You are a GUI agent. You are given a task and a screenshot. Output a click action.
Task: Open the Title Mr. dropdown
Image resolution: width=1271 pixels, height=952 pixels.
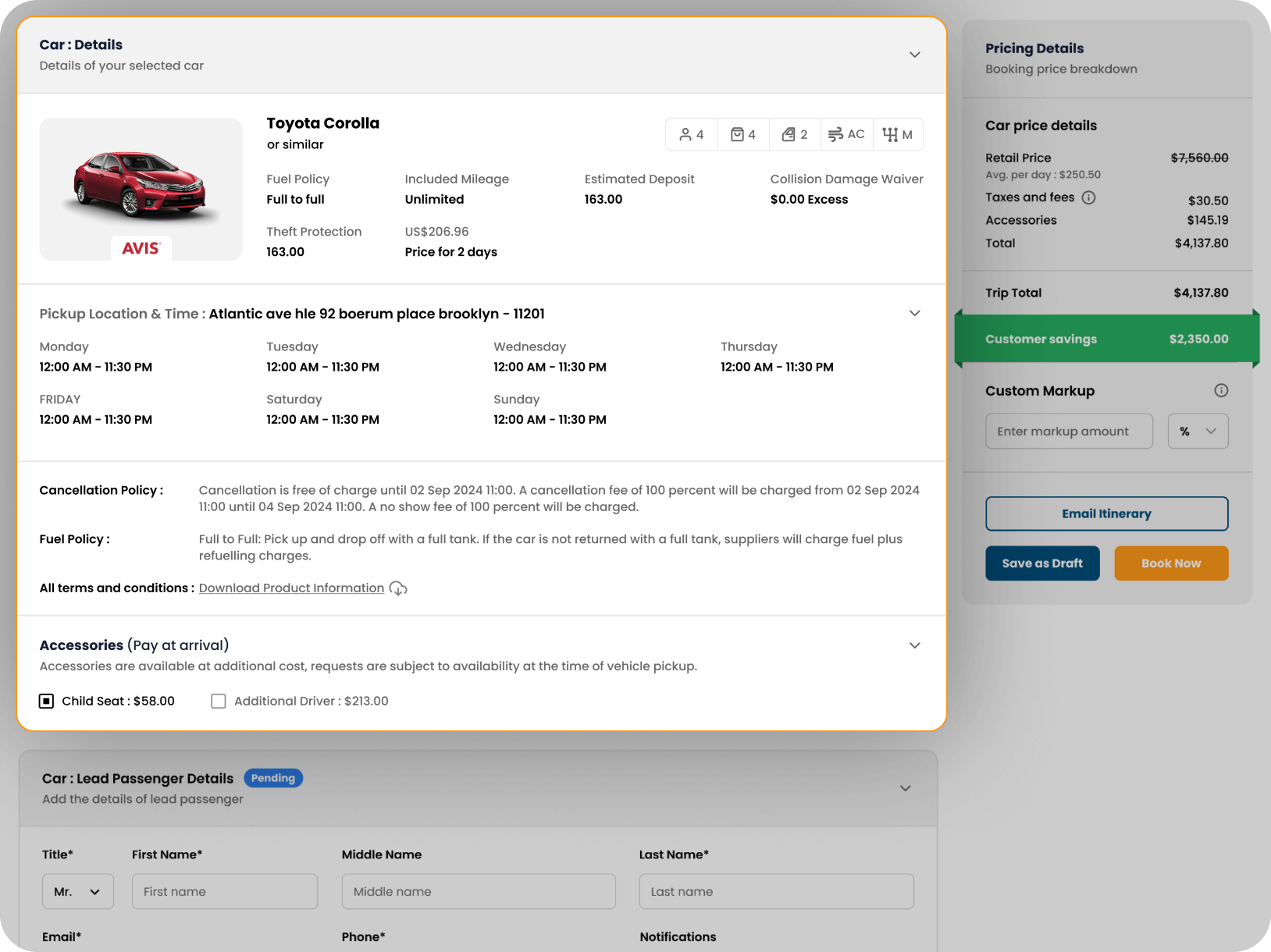[77, 891]
